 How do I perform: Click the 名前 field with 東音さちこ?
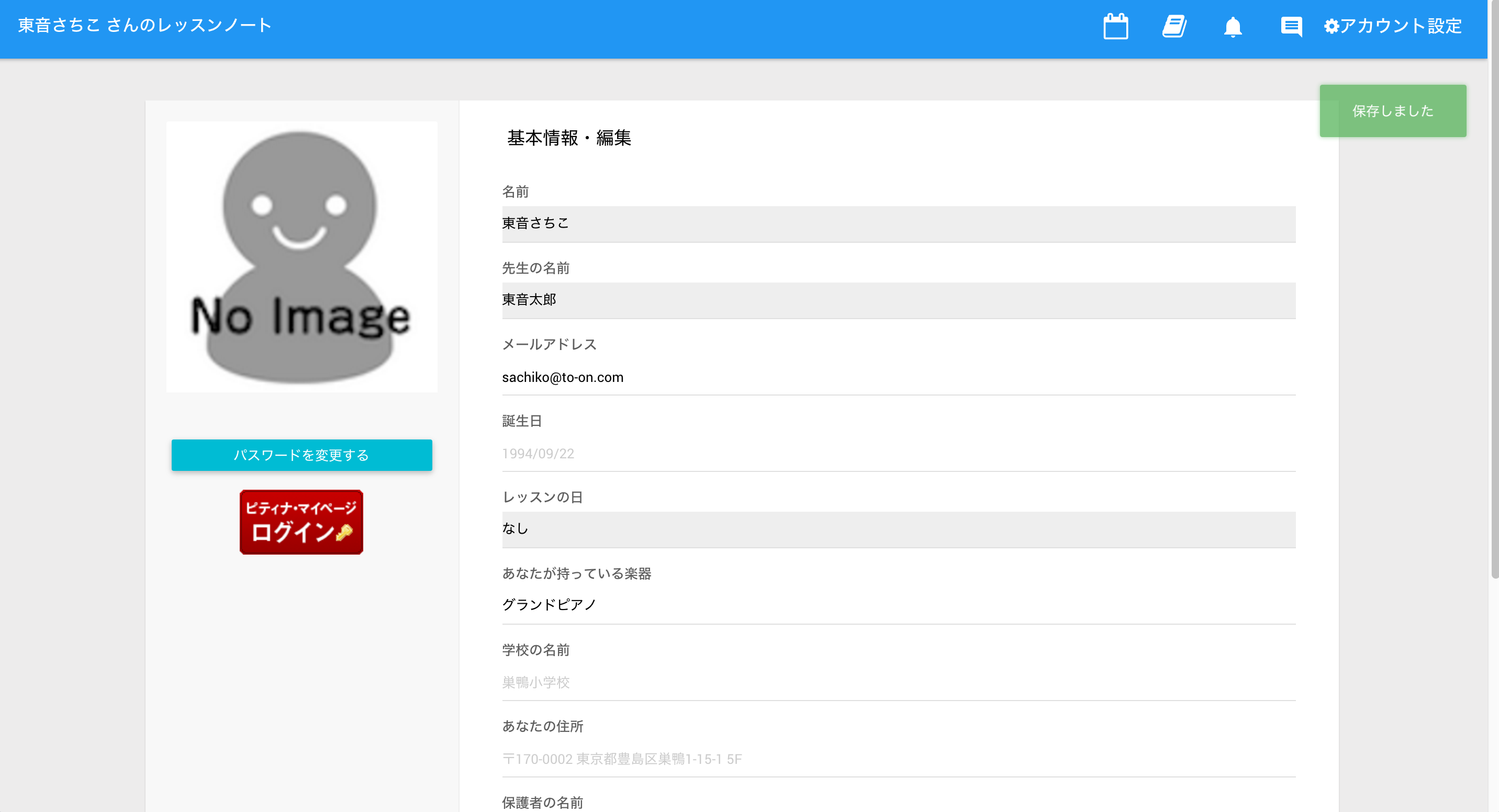click(898, 223)
